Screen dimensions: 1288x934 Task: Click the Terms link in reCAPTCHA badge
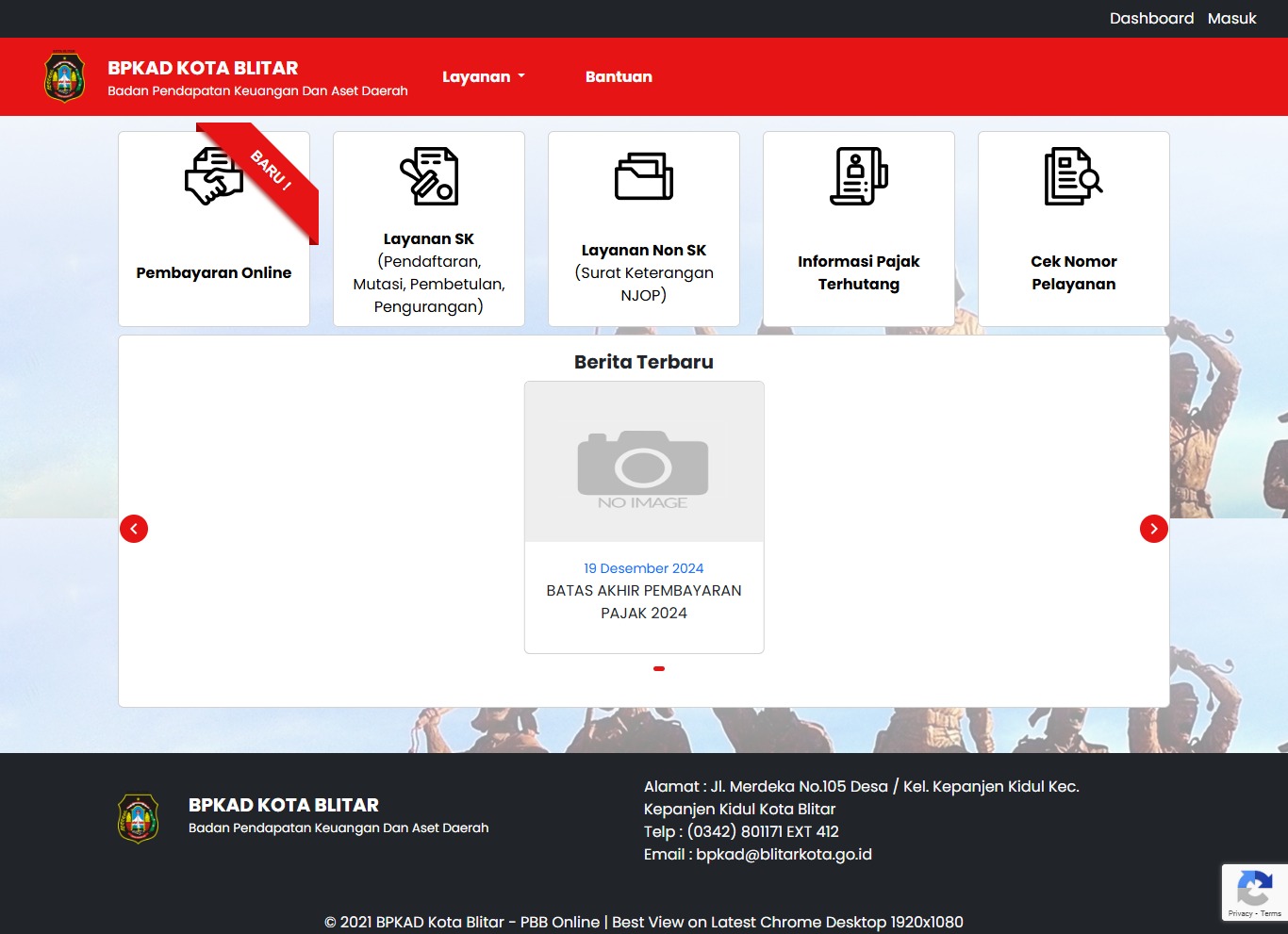click(x=1271, y=913)
